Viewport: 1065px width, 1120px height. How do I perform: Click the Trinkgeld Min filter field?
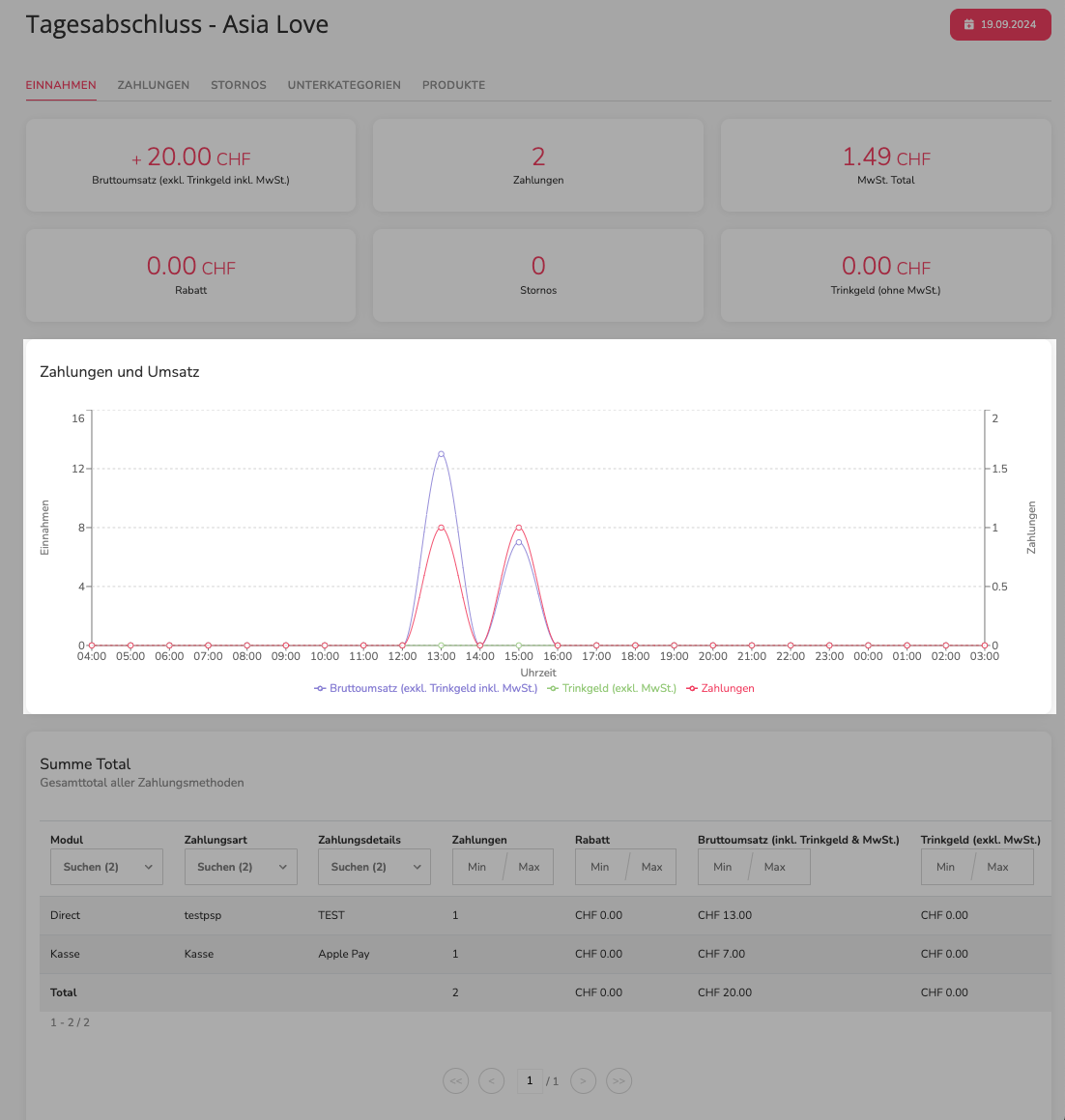click(x=946, y=867)
